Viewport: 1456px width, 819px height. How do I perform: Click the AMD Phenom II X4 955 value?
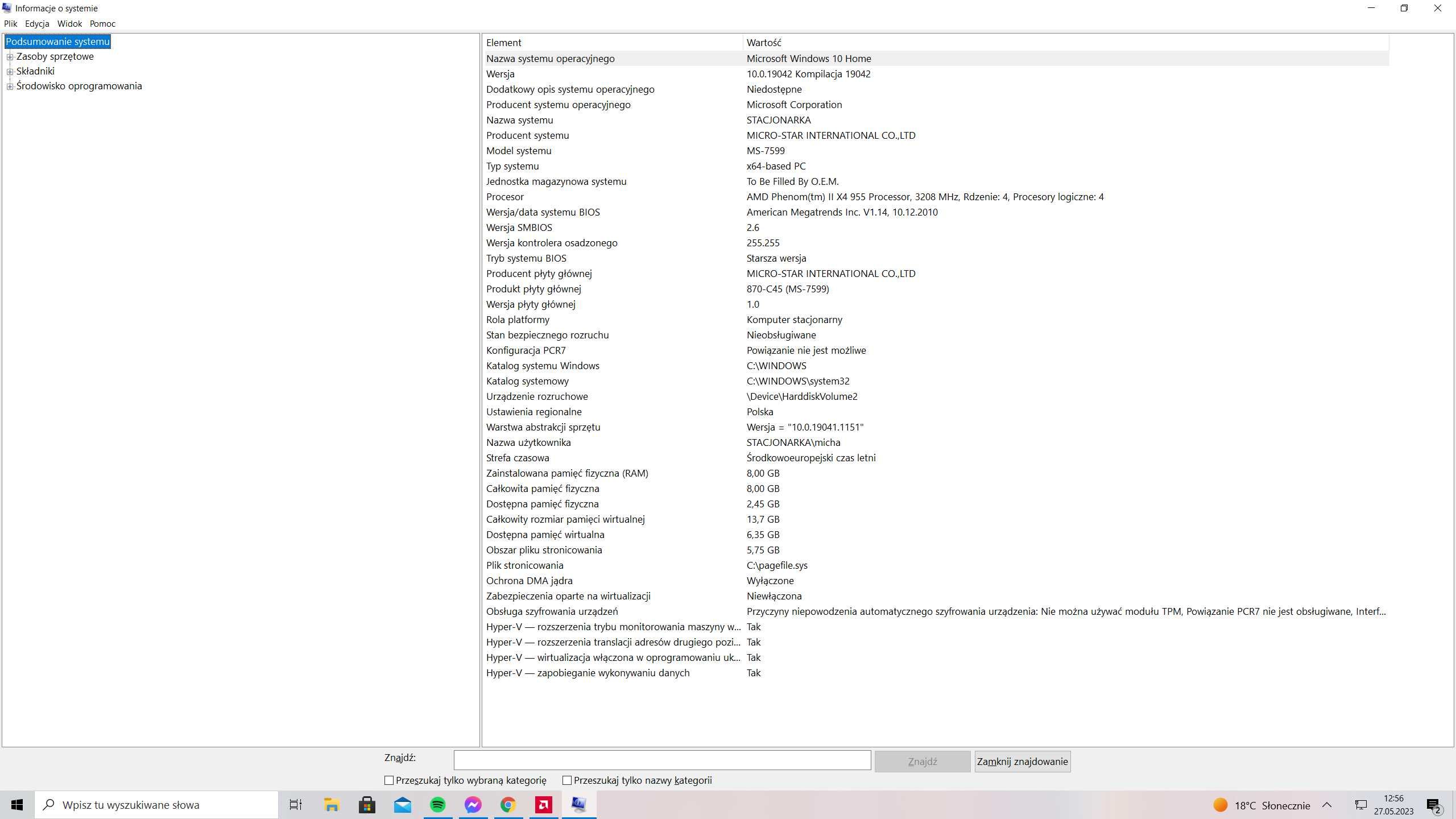point(925,197)
